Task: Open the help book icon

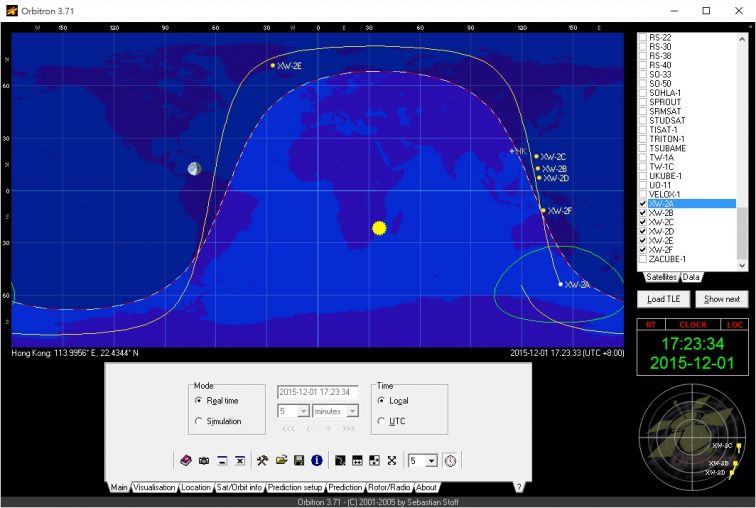Action: 186,460
